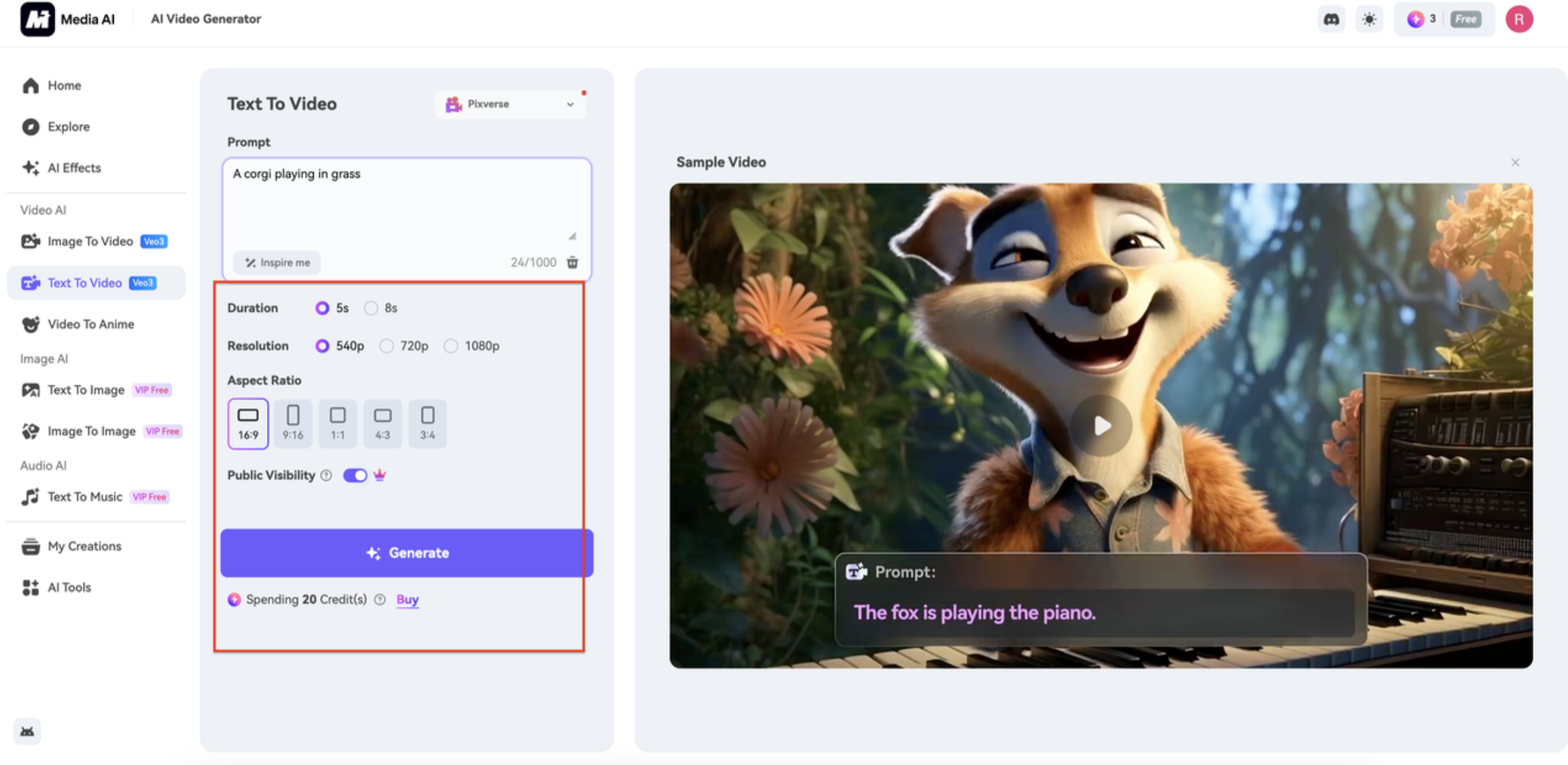The height and width of the screenshot is (765, 1568).
Task: Open My Creations
Action: [x=84, y=546]
